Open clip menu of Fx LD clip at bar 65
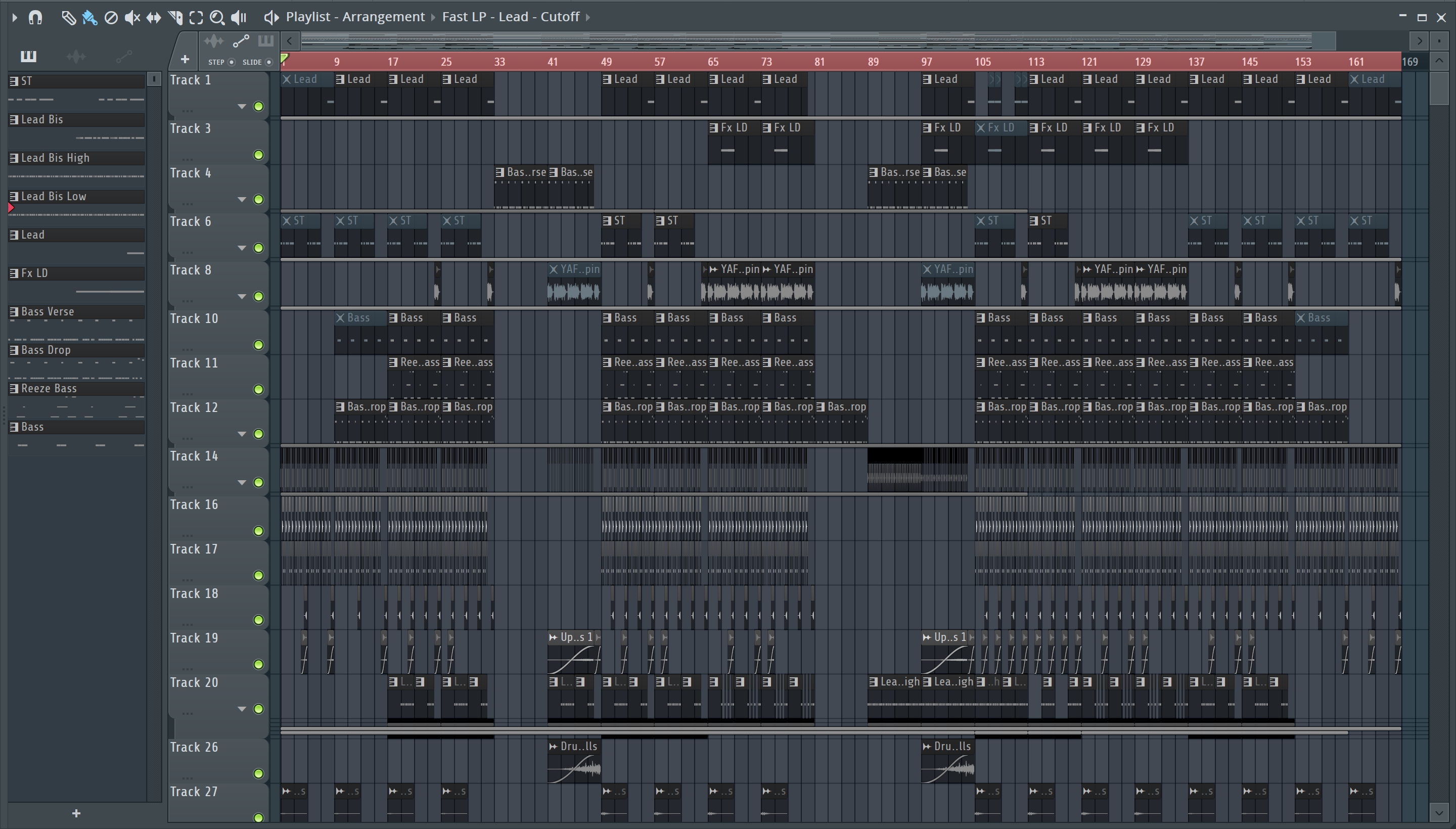Image resolution: width=1456 pixels, height=829 pixels. click(x=713, y=128)
